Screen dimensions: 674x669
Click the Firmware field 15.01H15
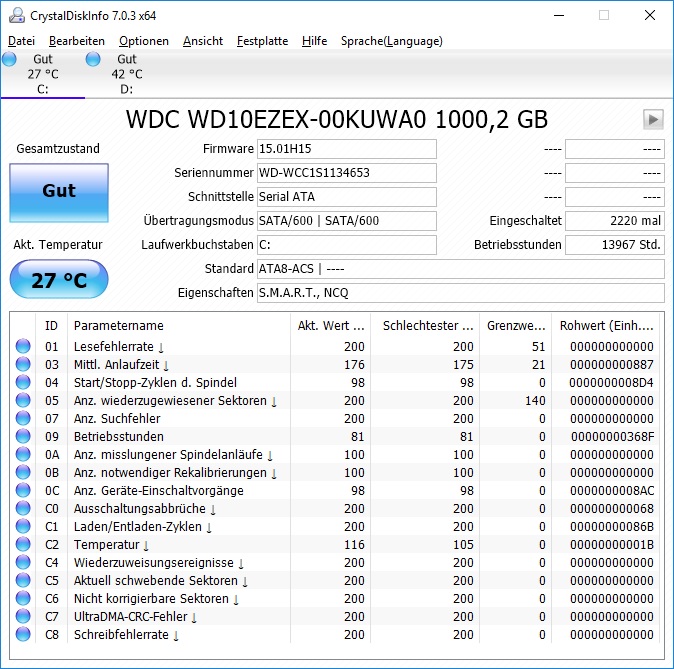coord(347,149)
